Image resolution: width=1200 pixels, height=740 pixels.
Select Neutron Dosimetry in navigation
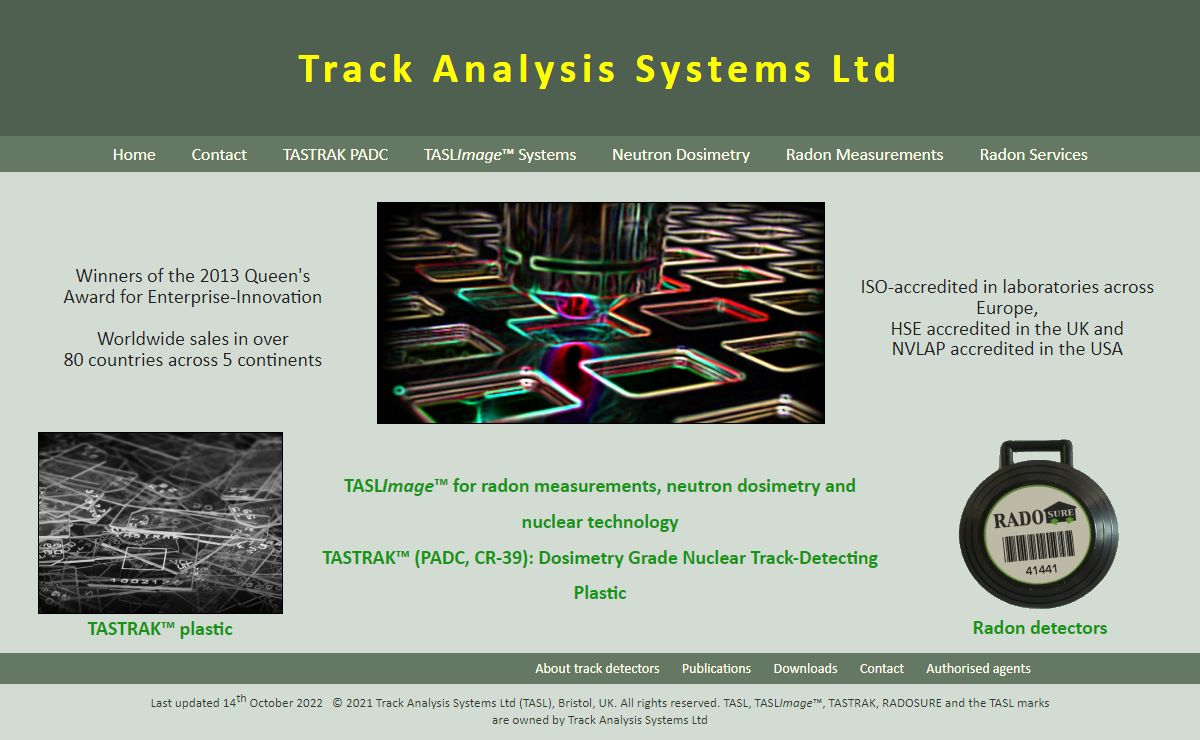point(681,154)
